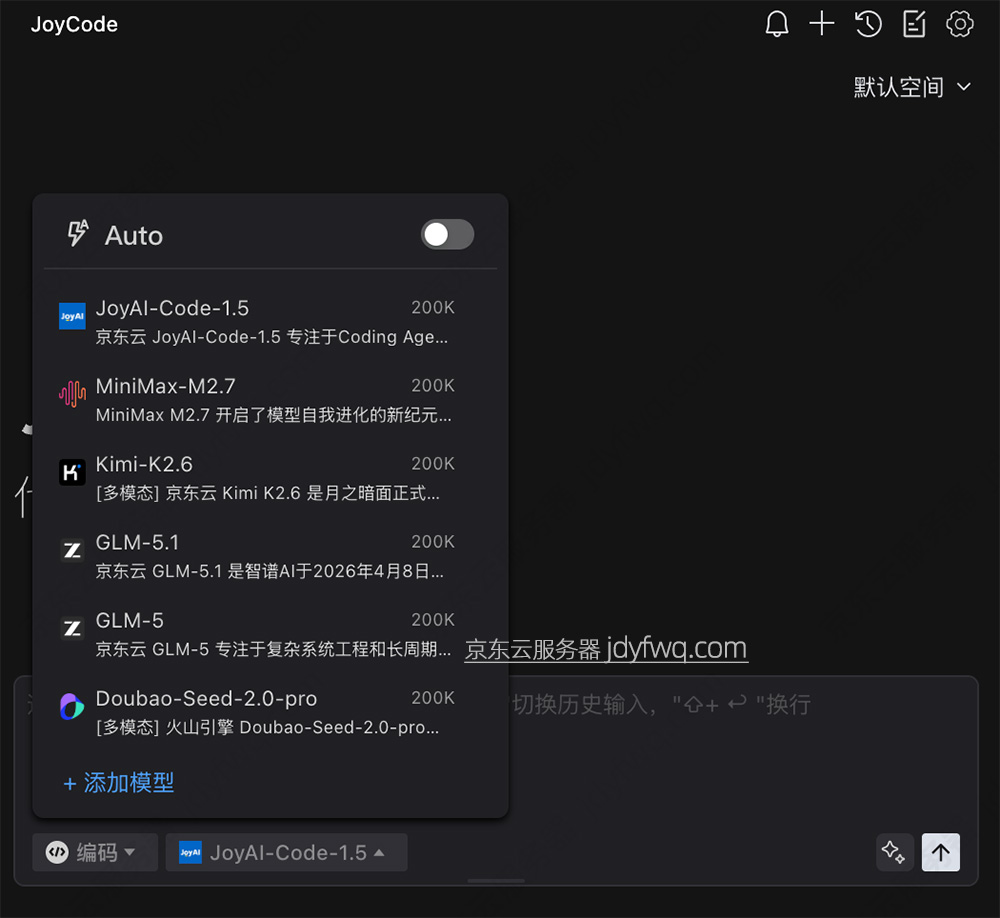Click the JoyAI logo in model list
The width and height of the screenshot is (1000, 918).
(x=72, y=316)
